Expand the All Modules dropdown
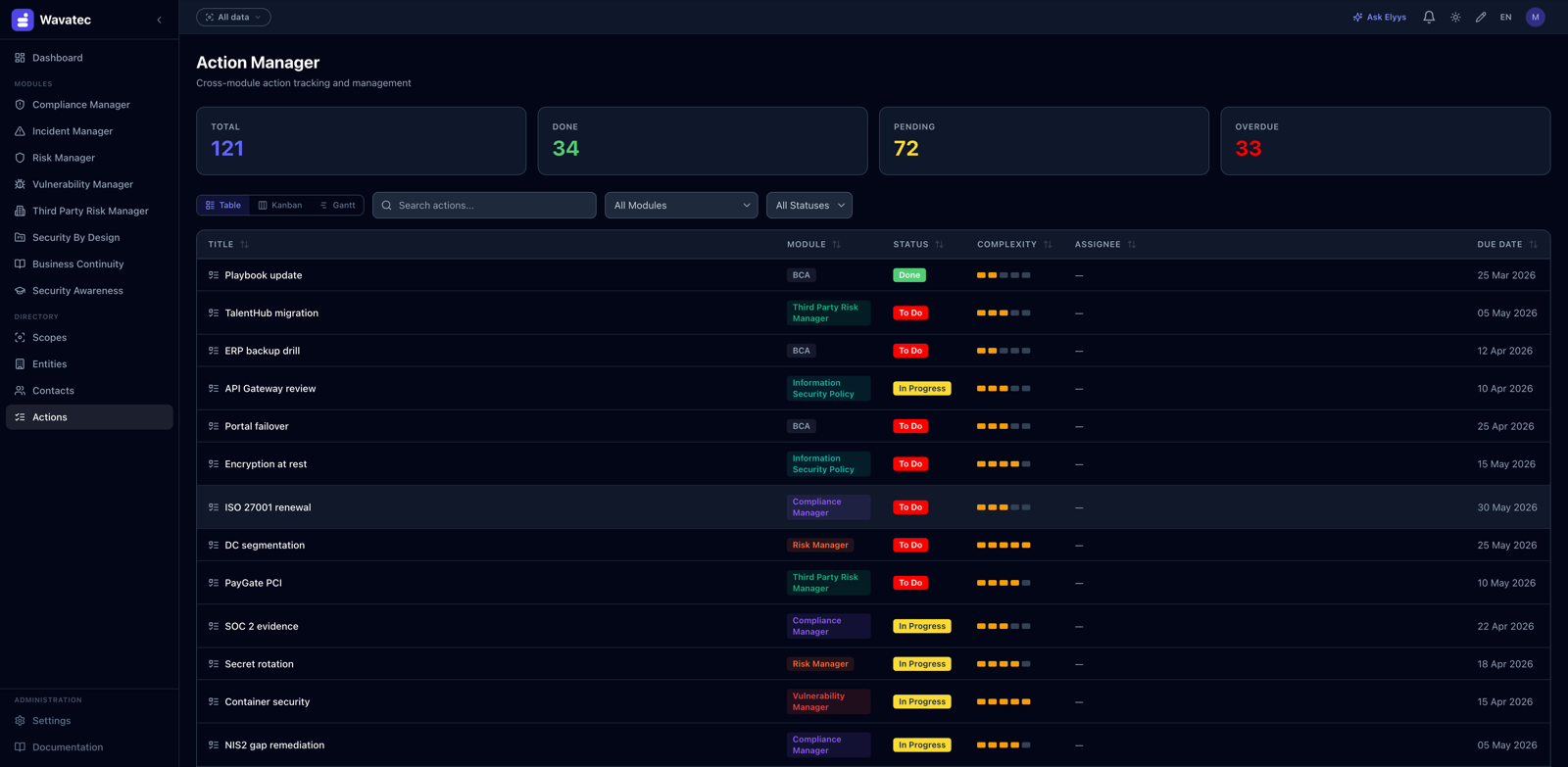1568x767 pixels. 681,205
